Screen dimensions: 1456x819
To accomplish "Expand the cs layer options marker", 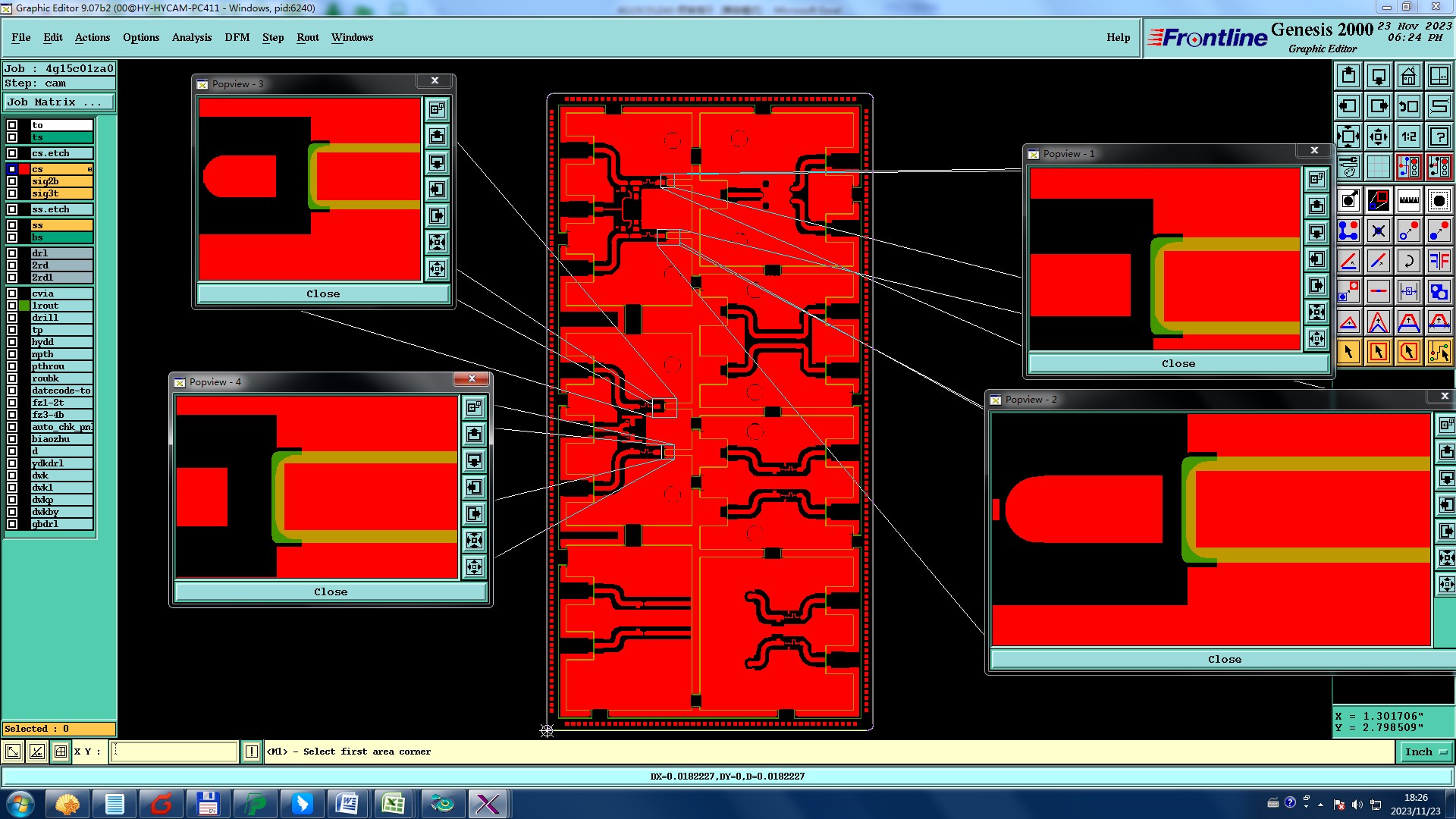I will point(89,169).
